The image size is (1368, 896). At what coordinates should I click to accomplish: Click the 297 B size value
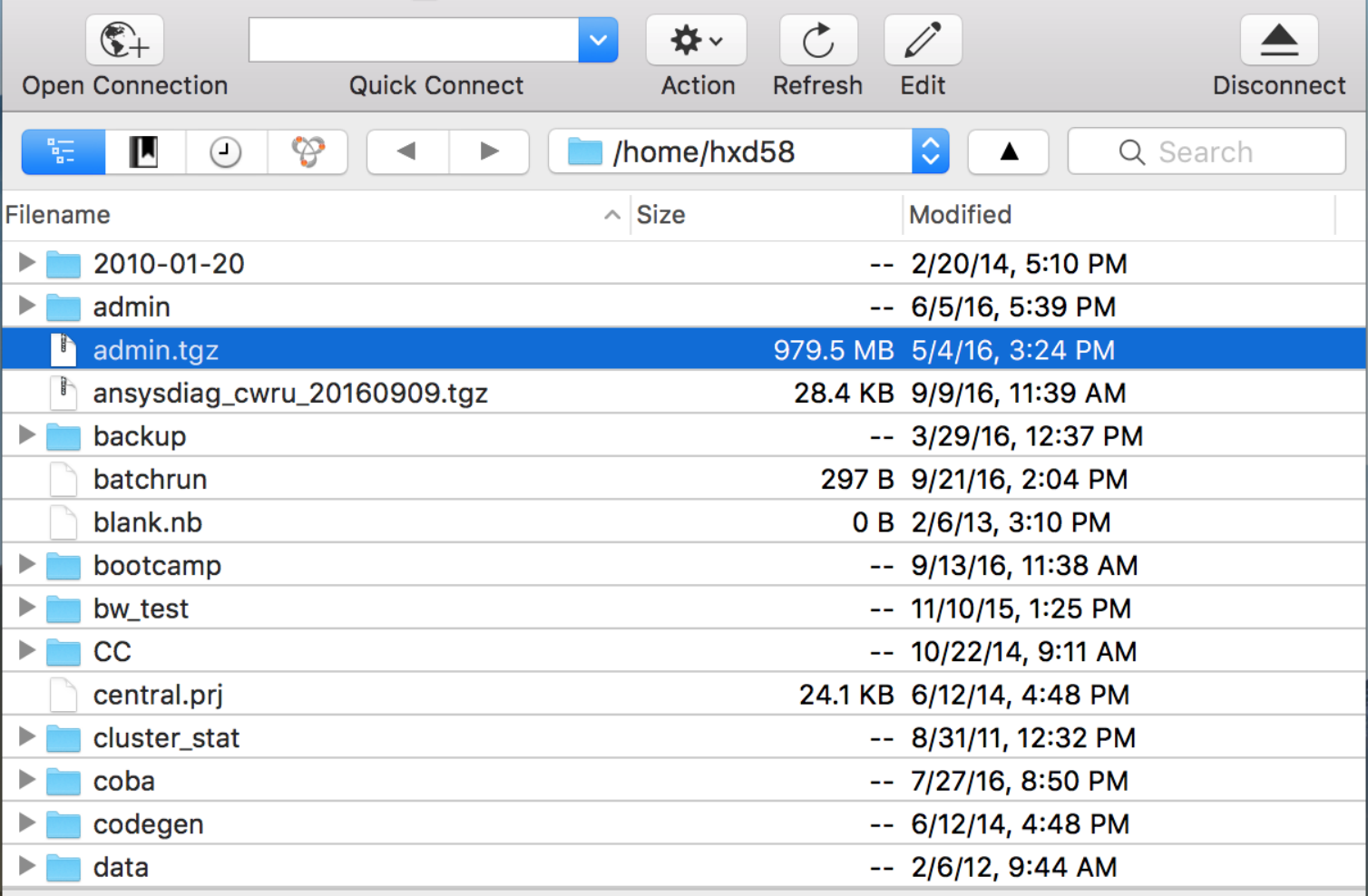[858, 479]
